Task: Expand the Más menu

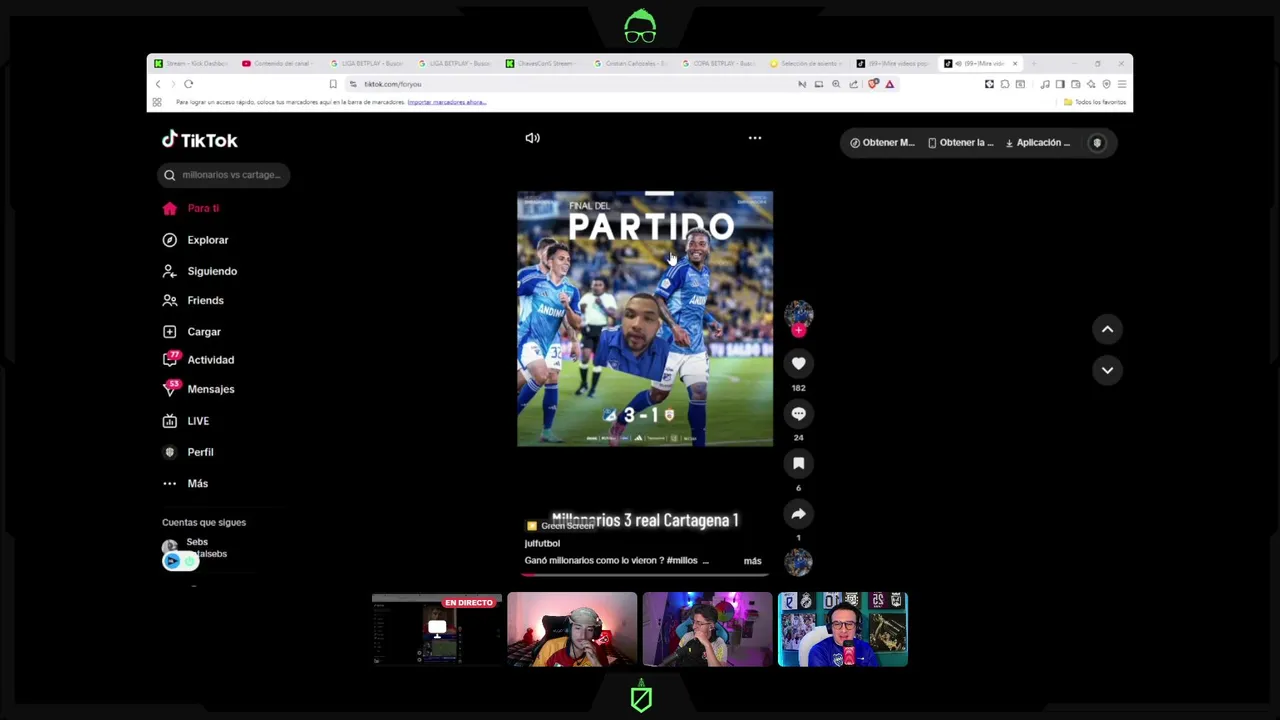Action: (186, 483)
